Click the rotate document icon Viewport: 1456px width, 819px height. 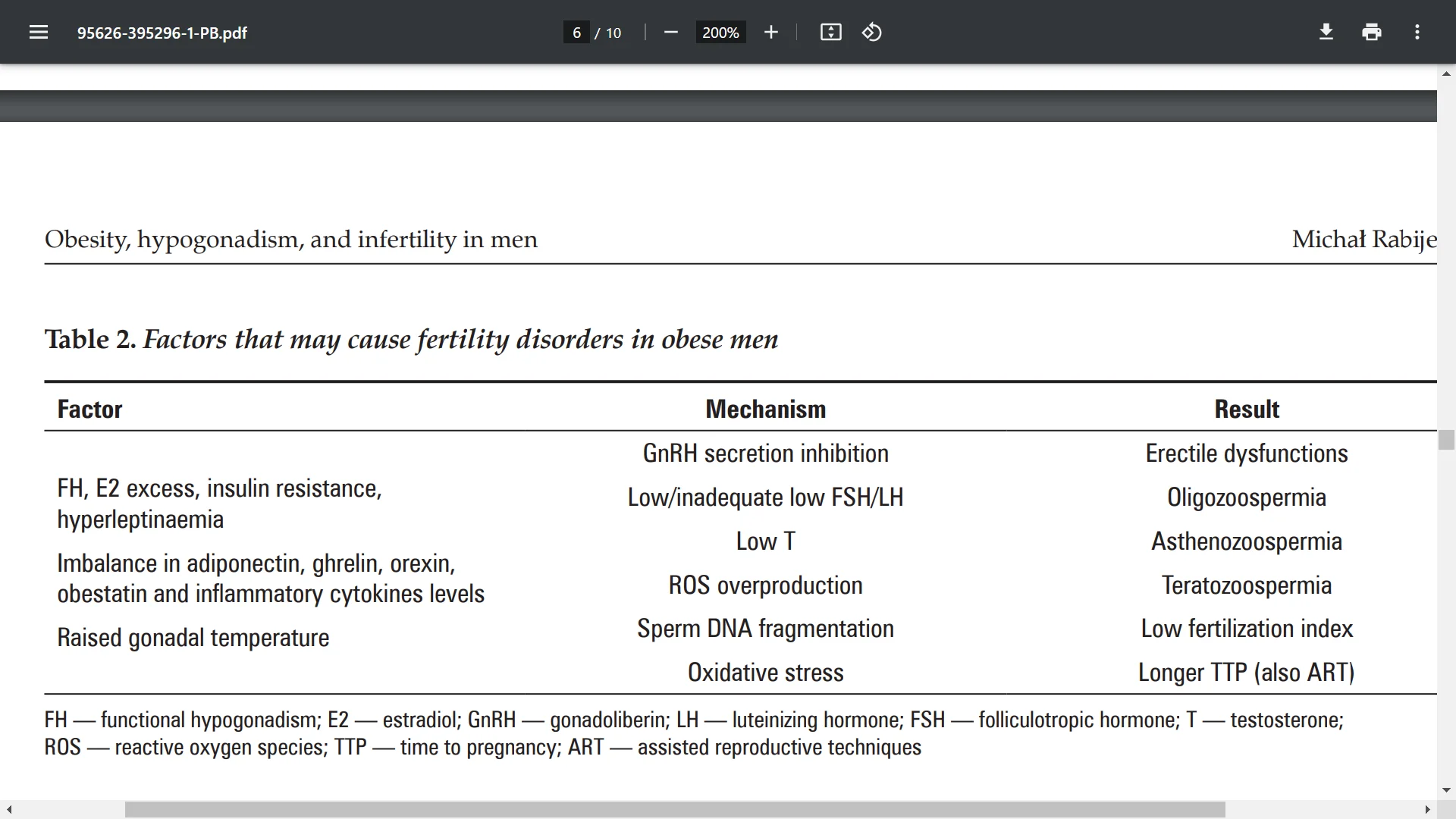click(x=871, y=32)
